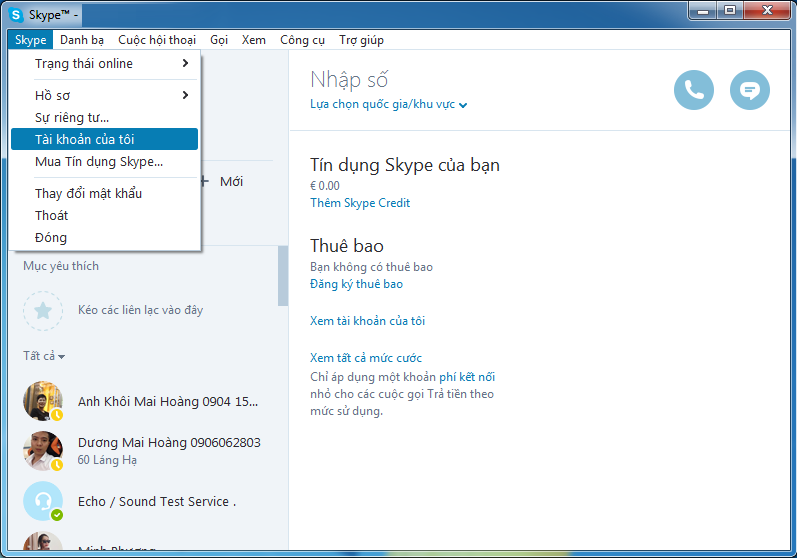Click the favorites star placeholder icon
The image size is (797, 558).
click(43, 310)
